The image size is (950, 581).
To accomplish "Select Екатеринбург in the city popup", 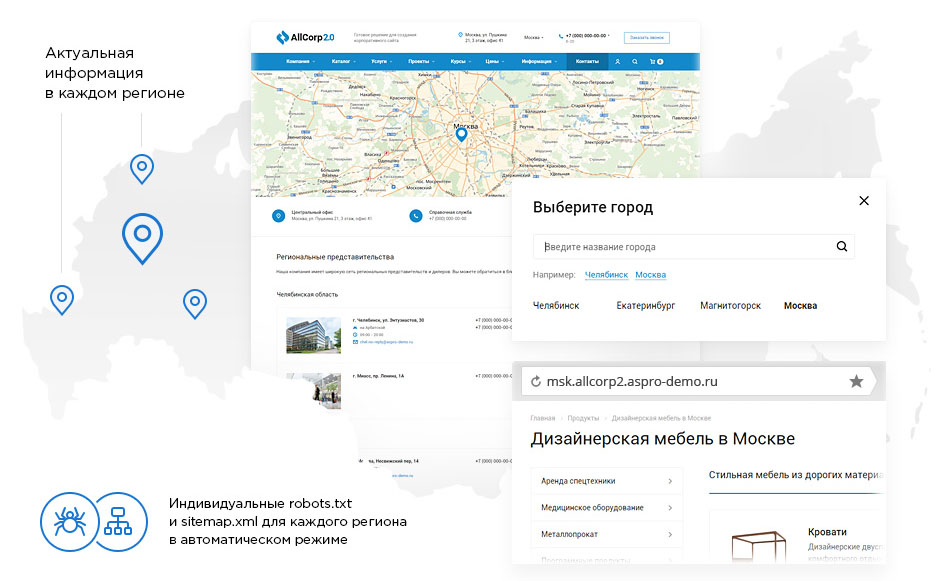I will point(645,305).
